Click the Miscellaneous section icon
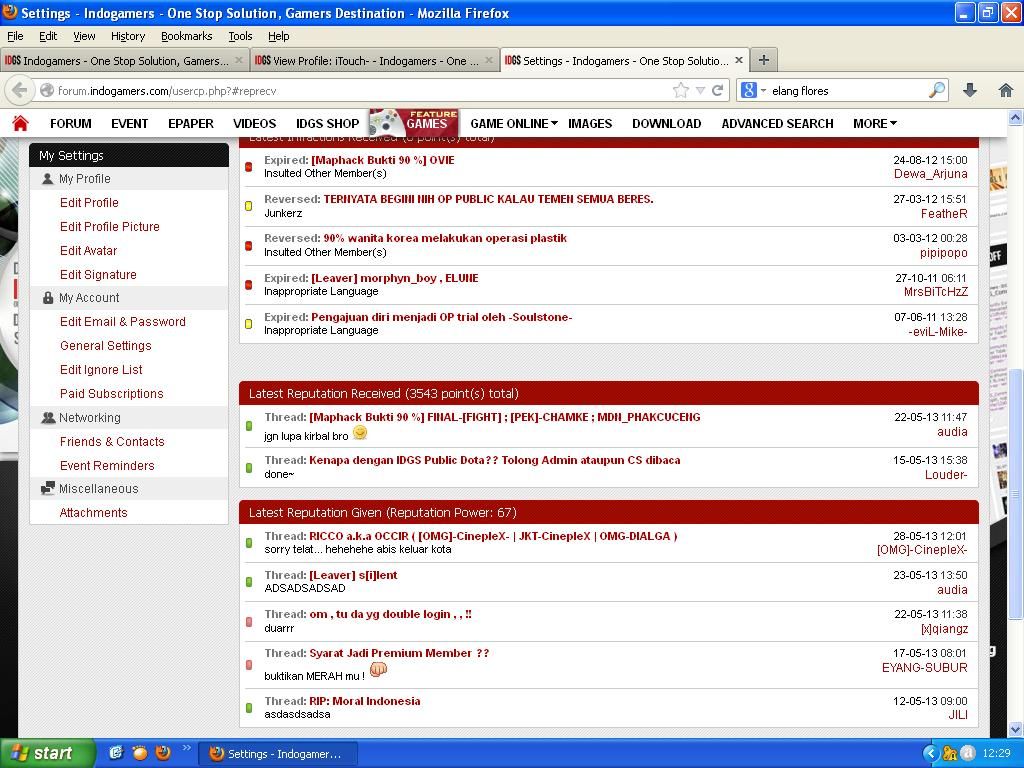The height and width of the screenshot is (768, 1024). [x=48, y=488]
